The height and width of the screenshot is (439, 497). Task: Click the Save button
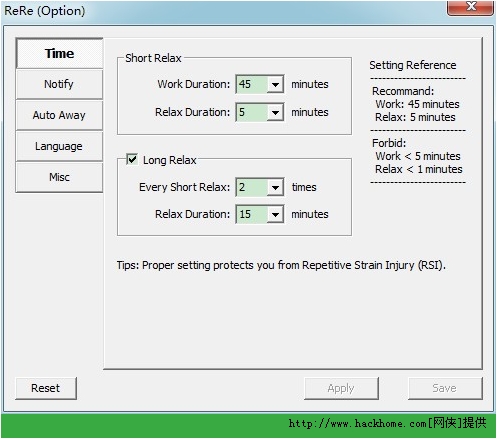(445, 388)
